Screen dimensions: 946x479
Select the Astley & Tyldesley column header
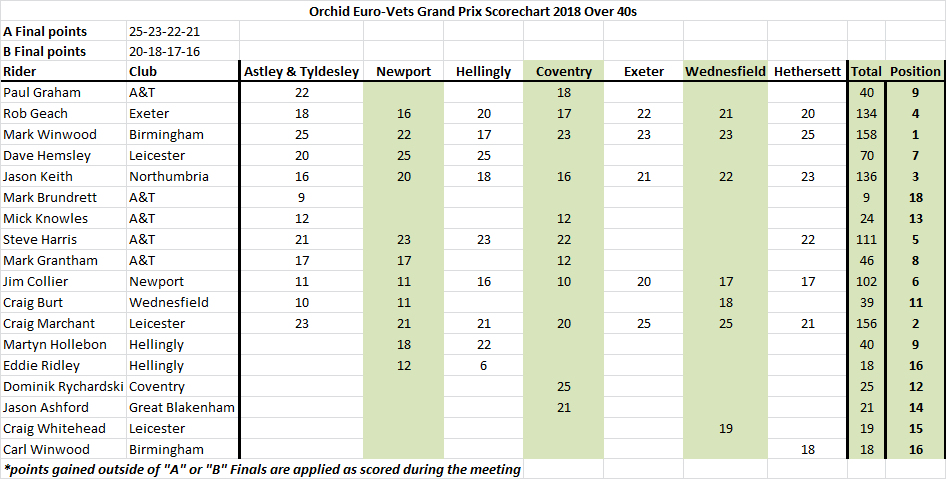point(301,72)
